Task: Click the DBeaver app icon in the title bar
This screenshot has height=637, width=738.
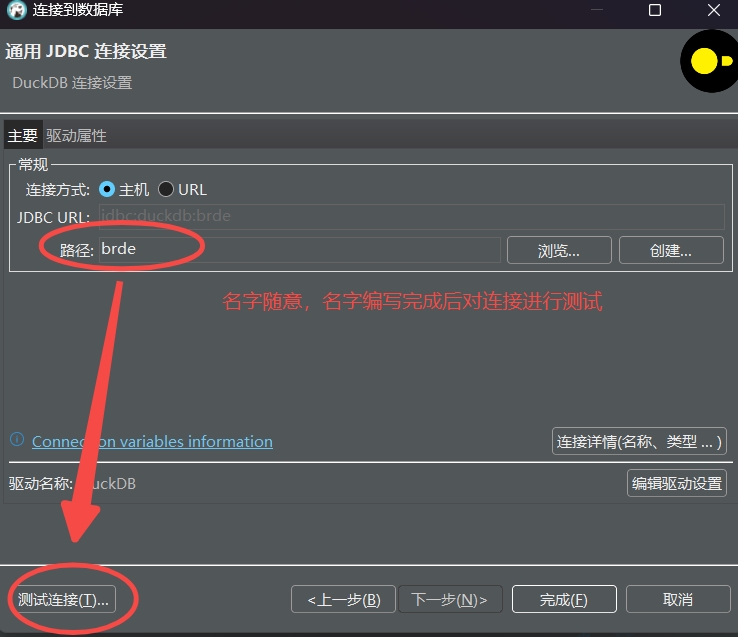Action: click(x=17, y=10)
